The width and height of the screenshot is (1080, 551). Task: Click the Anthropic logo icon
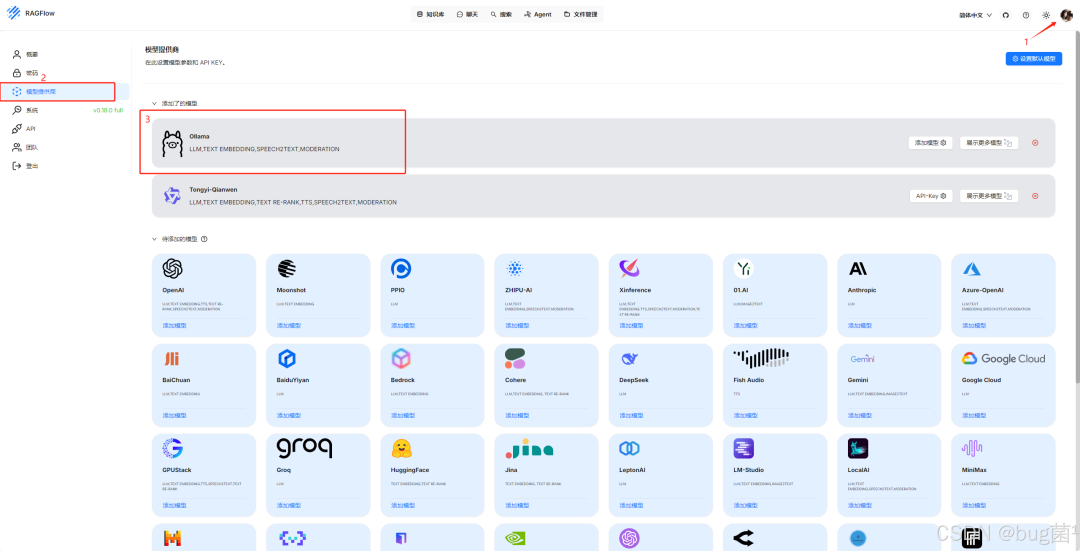pos(858,268)
